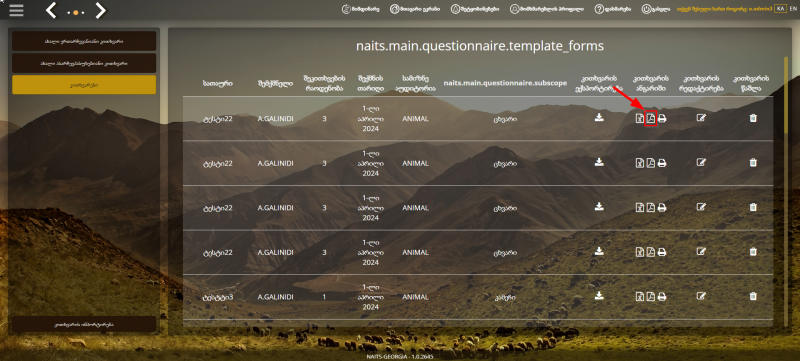Print the report of the second ტესტი22 row
800x361 pixels.
point(662,163)
